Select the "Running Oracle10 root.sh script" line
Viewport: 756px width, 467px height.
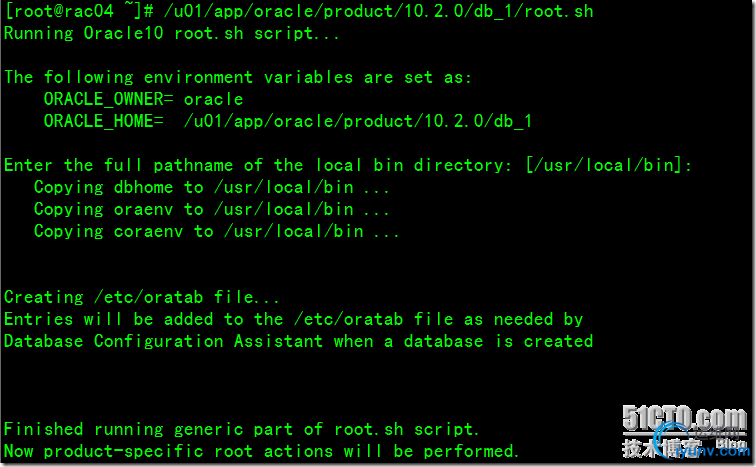coord(172,33)
